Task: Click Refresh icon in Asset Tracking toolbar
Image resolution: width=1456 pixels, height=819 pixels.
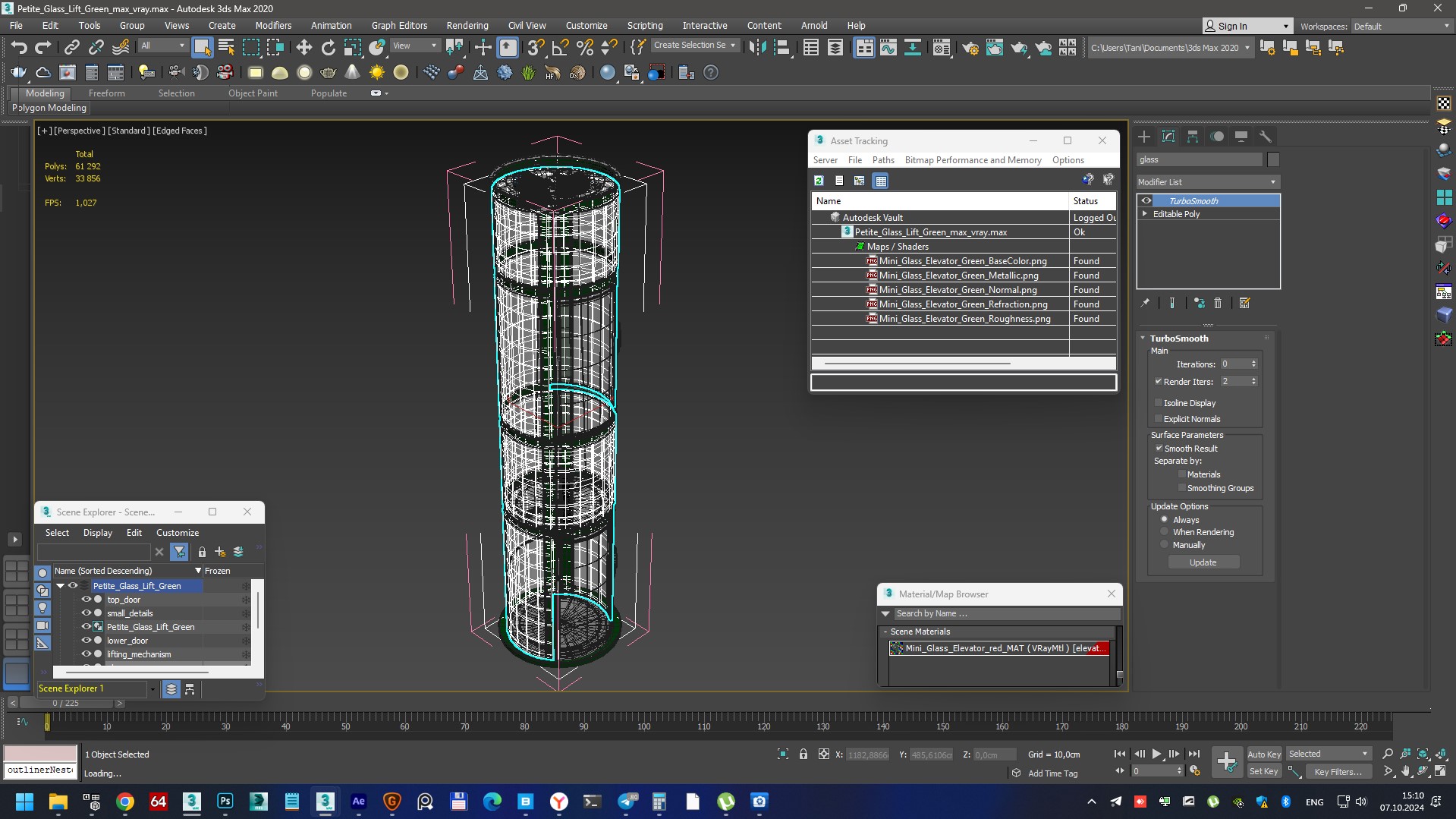Action: point(819,181)
